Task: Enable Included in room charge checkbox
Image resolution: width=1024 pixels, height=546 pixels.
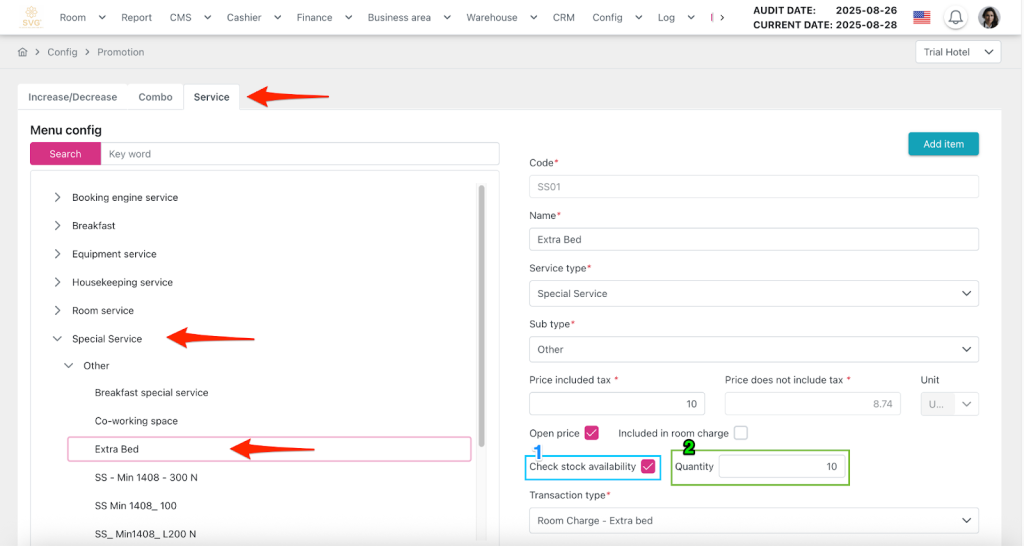Action: (740, 433)
